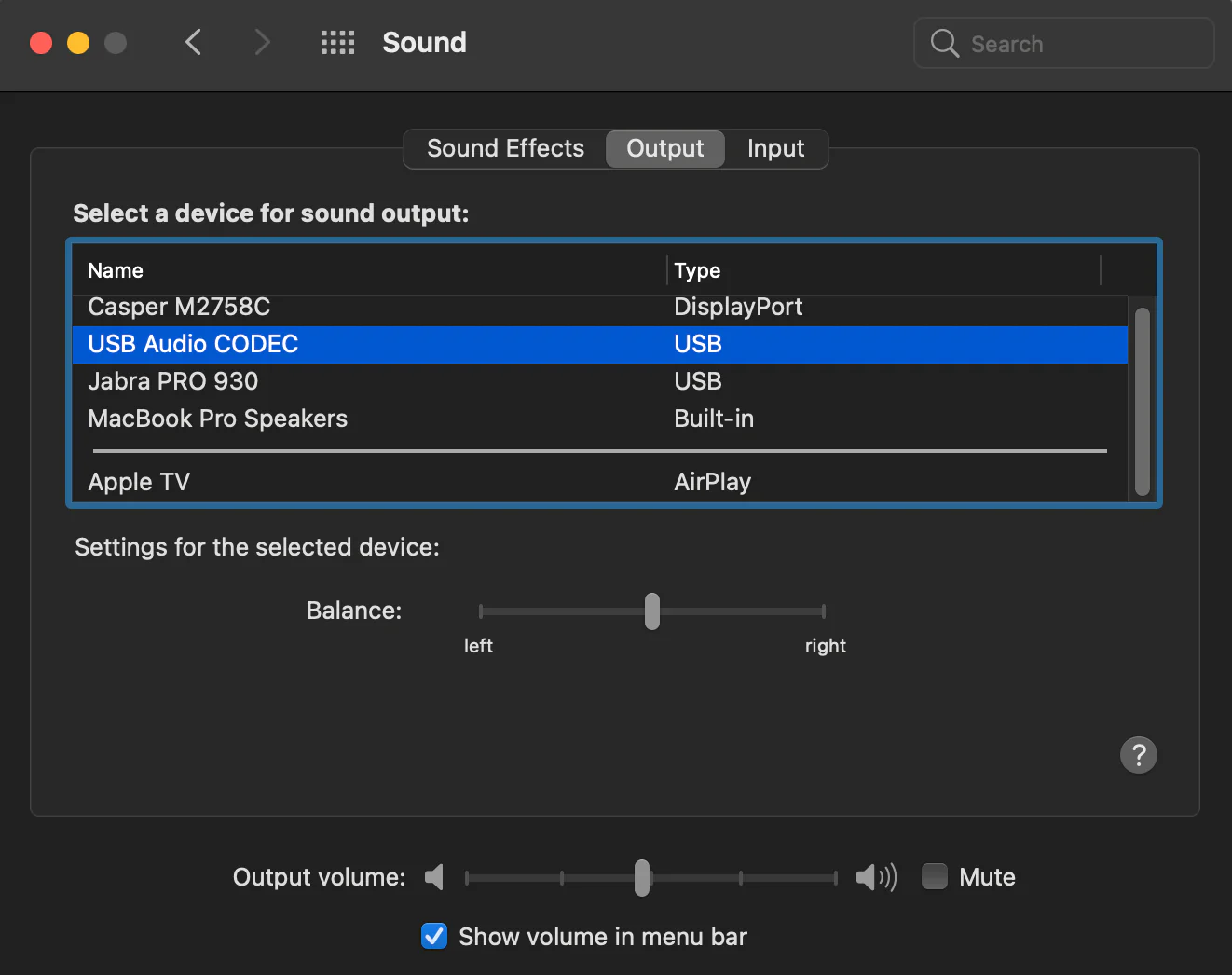
Task: Click the low volume speaker icon
Action: pos(434,877)
